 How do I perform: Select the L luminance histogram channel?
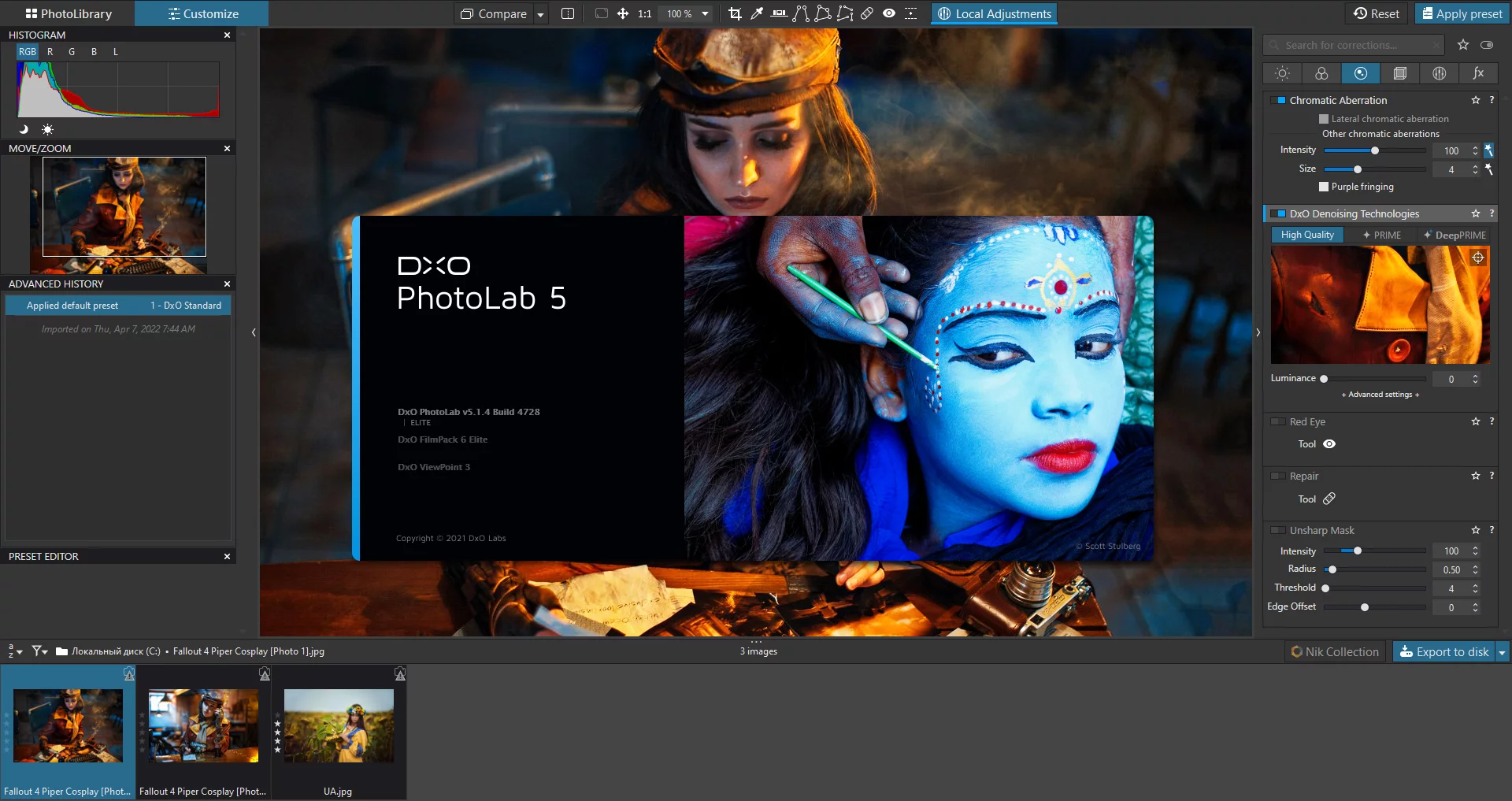(x=116, y=51)
